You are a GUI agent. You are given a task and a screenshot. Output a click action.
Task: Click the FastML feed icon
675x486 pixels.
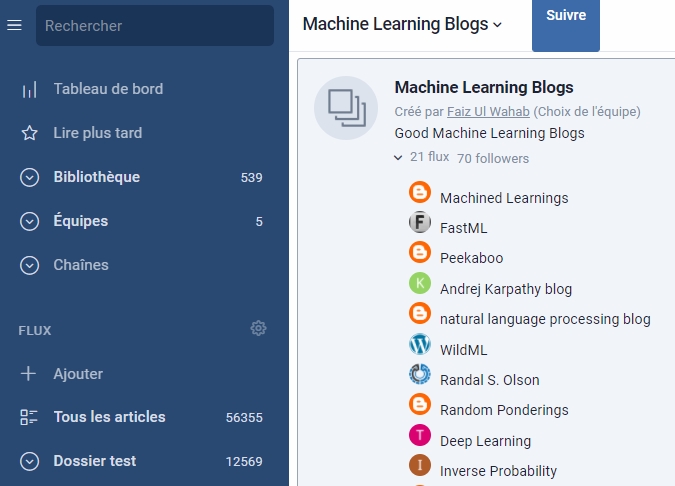pos(420,222)
